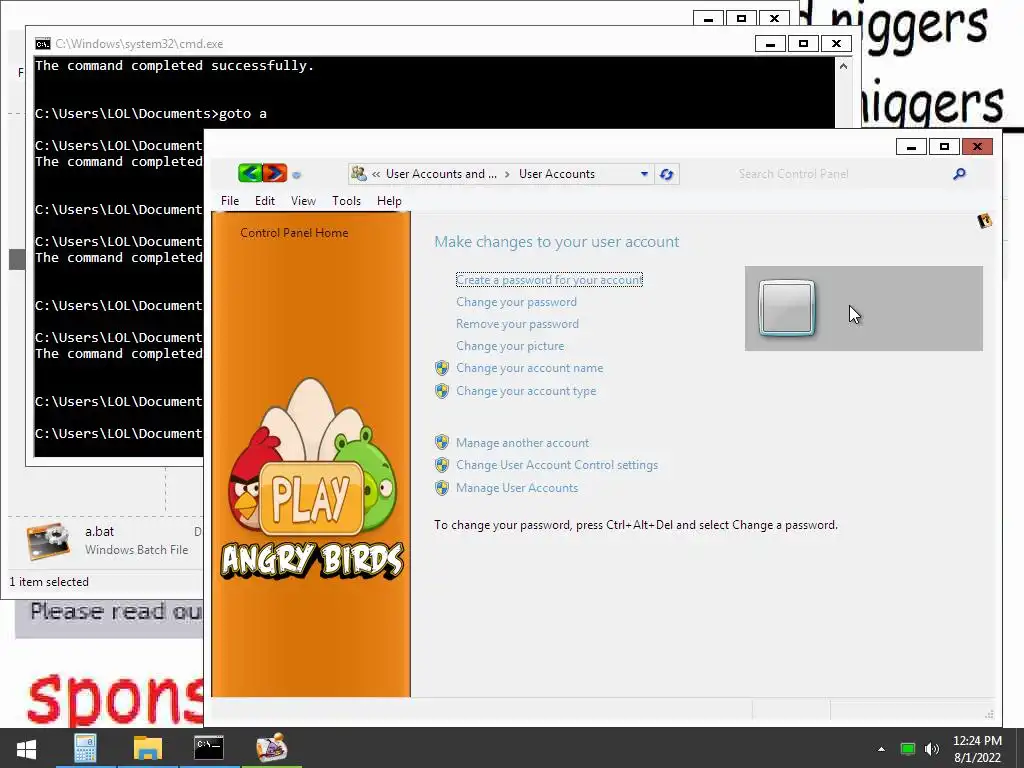The width and height of the screenshot is (1024, 768).
Task: Select 'User Accounts' breadcrumb segment
Action: pyautogui.click(x=557, y=174)
